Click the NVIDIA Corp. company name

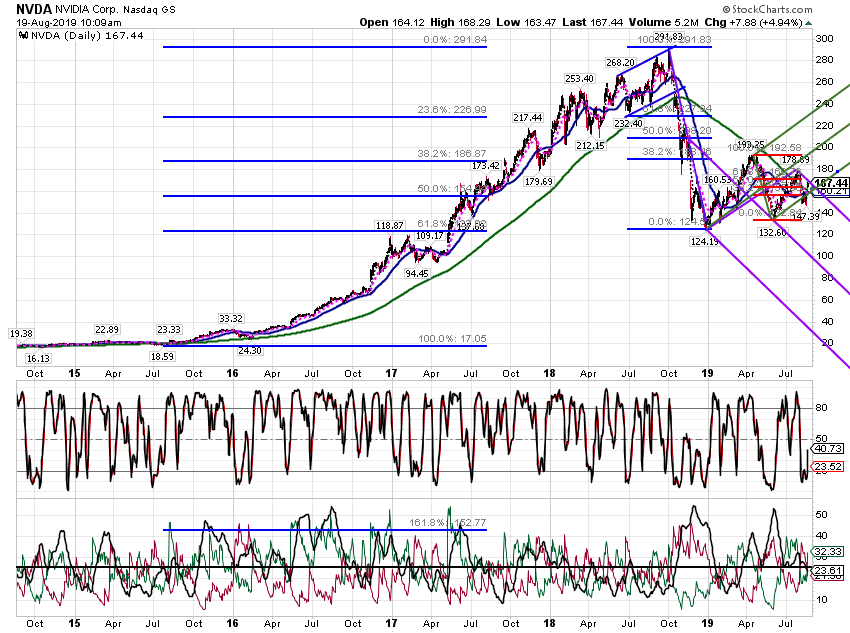point(86,9)
